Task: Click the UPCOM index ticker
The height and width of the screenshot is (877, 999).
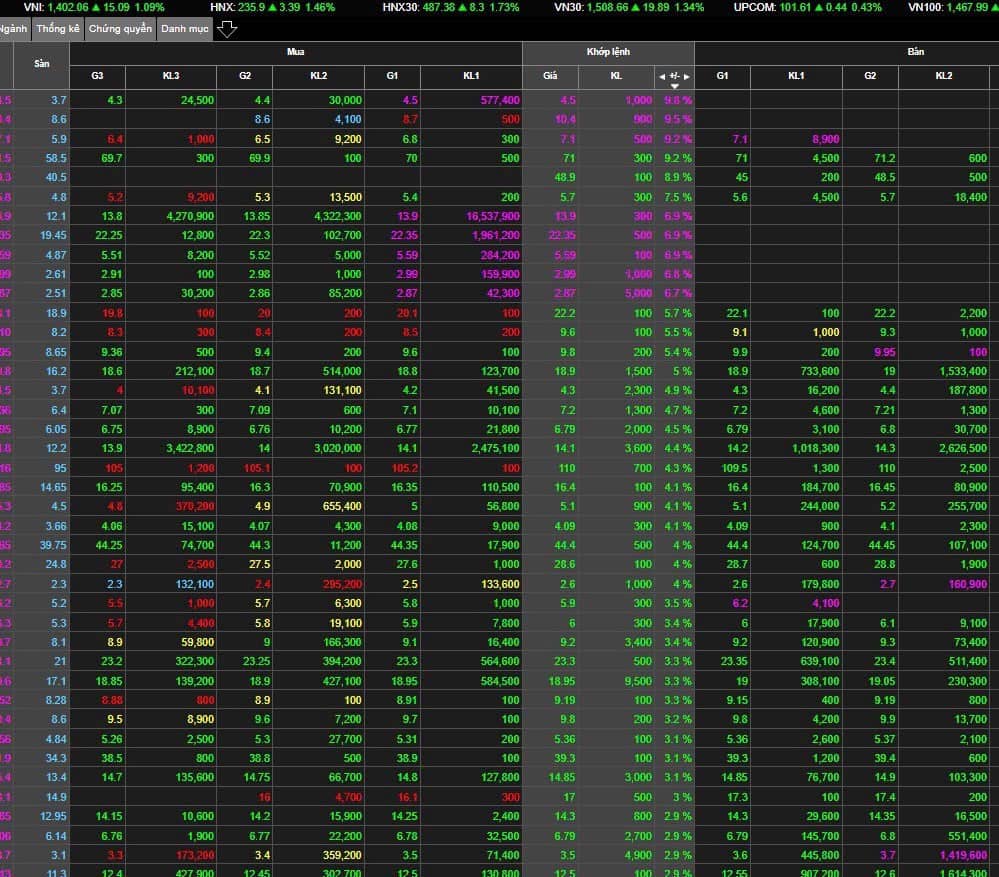Action: 807,8
